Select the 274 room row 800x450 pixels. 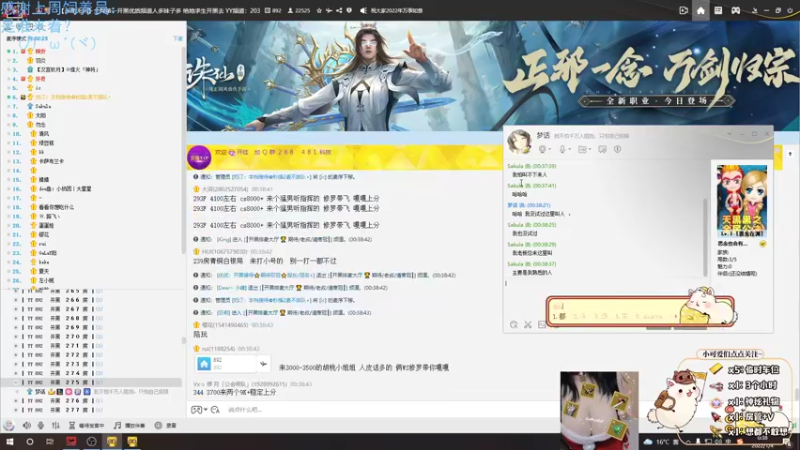(92, 373)
